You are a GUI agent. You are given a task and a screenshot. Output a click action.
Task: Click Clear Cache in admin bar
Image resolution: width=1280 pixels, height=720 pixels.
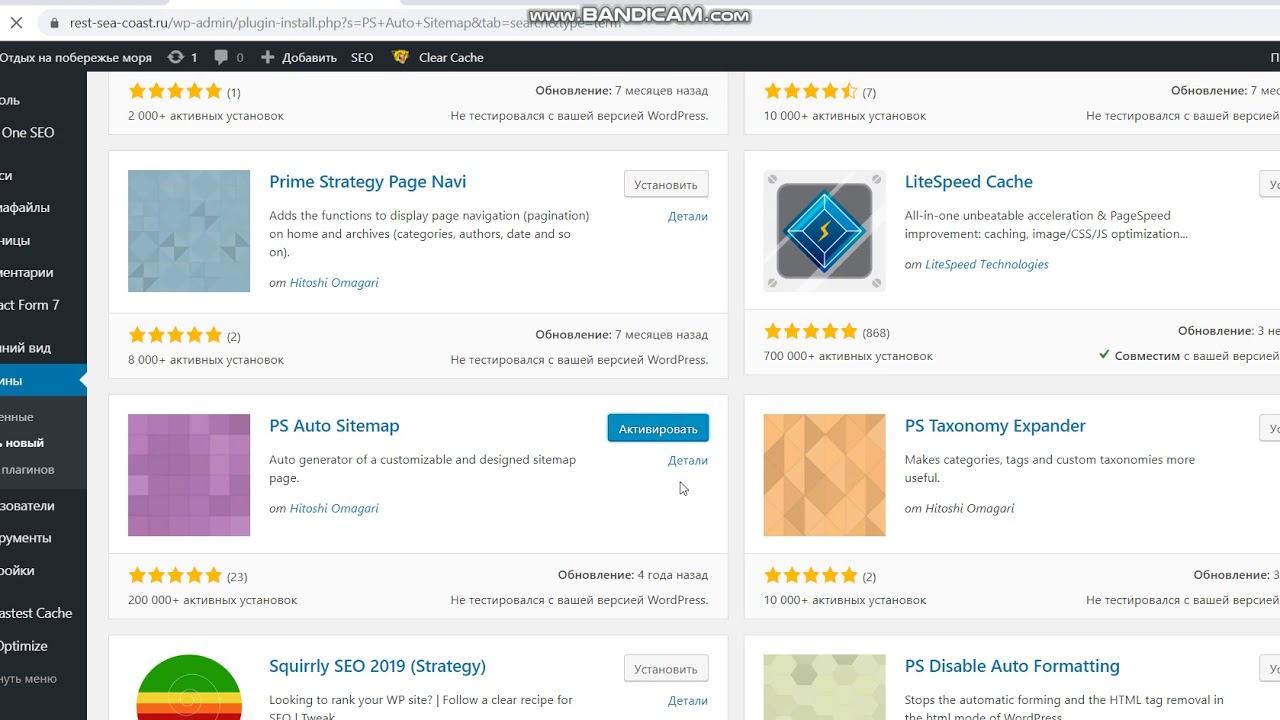[x=451, y=57]
